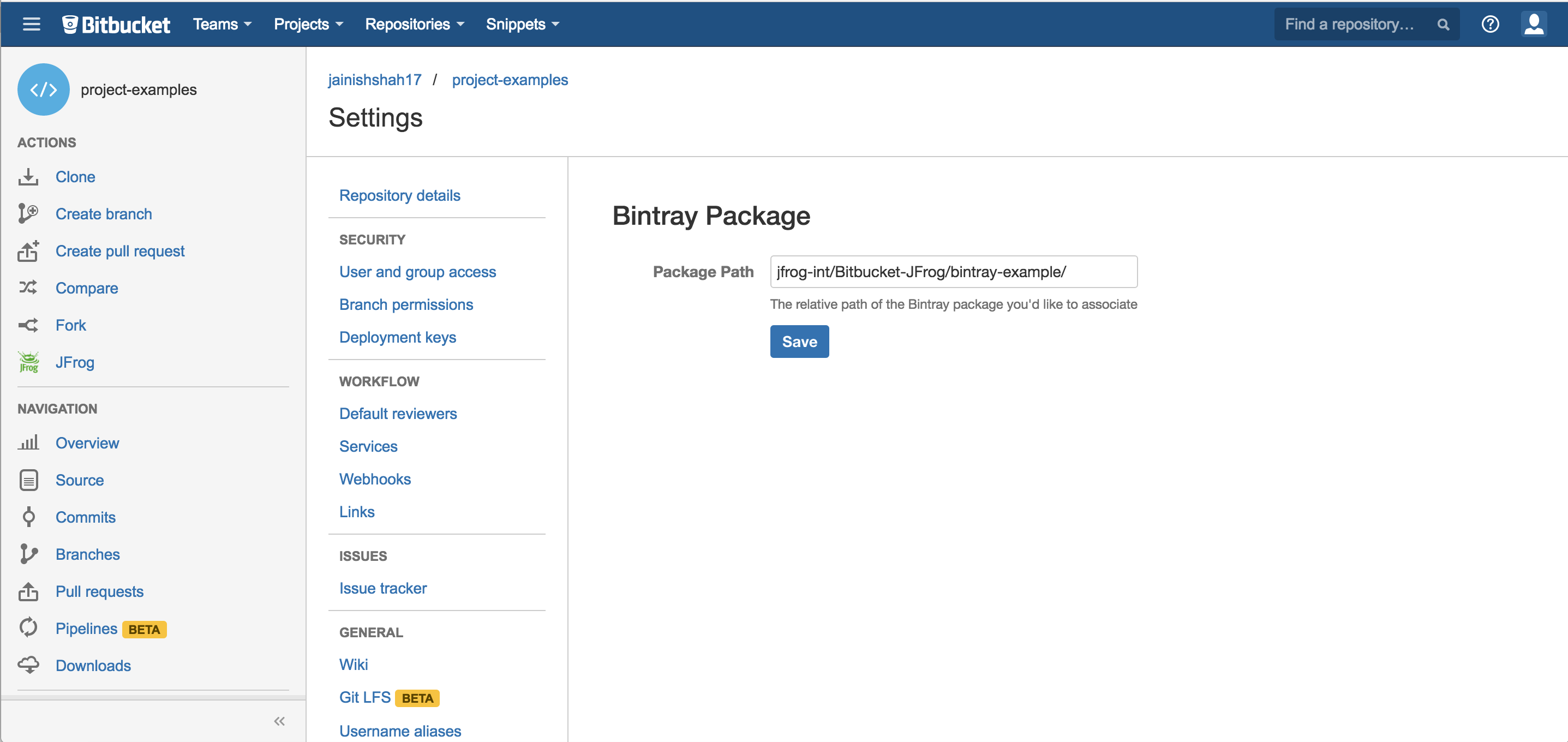The height and width of the screenshot is (742, 1568).
Task: Click the Downloads cloud icon
Action: [x=28, y=665]
